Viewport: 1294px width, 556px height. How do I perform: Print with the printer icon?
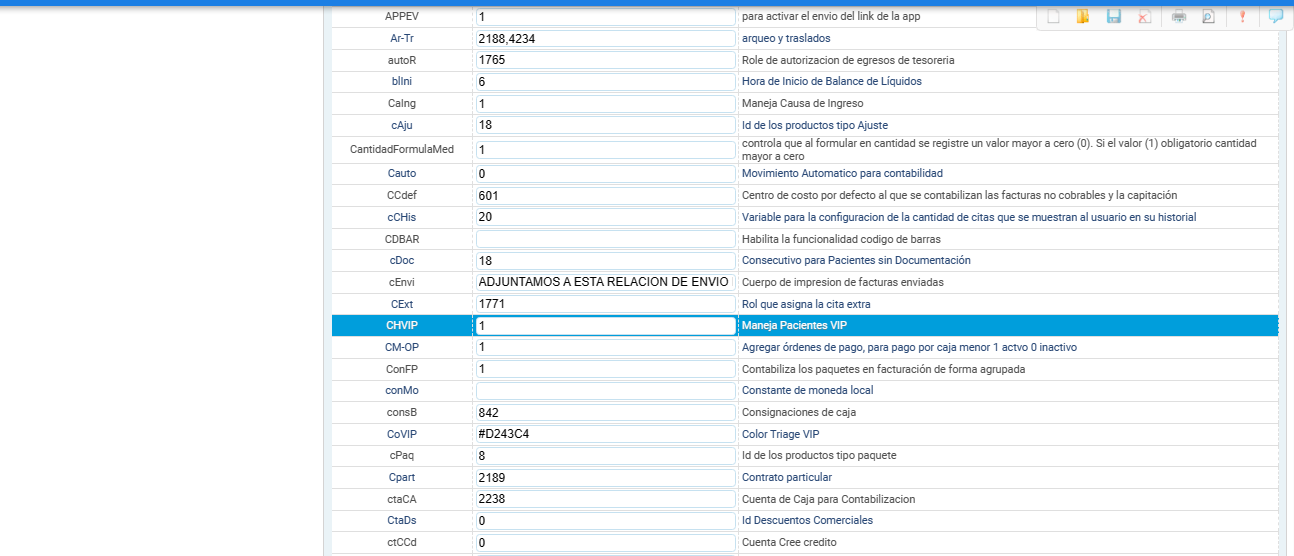1179,16
